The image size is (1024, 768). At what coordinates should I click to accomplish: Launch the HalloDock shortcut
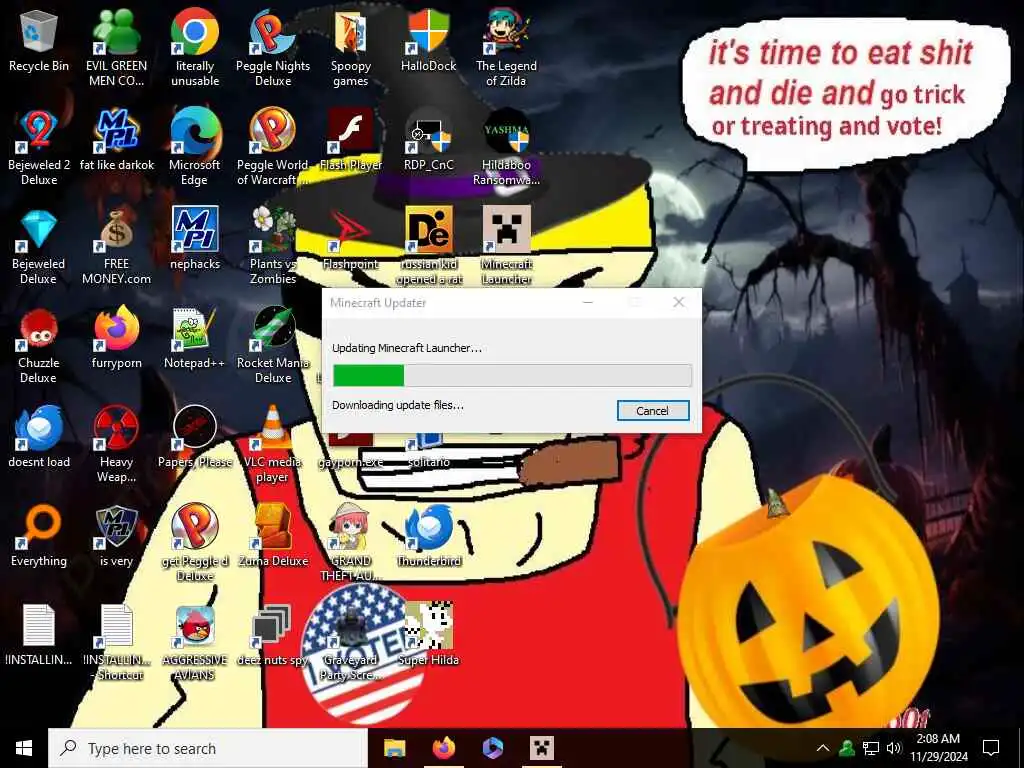(x=428, y=41)
